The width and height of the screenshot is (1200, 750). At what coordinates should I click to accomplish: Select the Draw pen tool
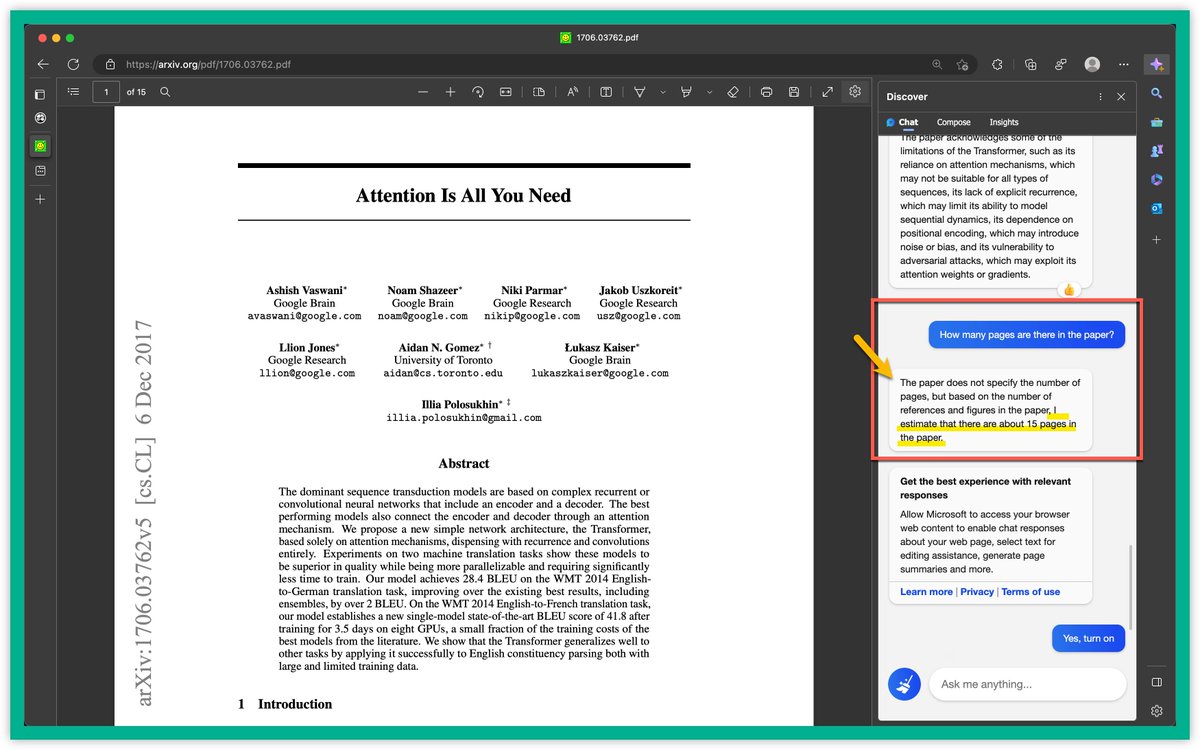pos(640,92)
